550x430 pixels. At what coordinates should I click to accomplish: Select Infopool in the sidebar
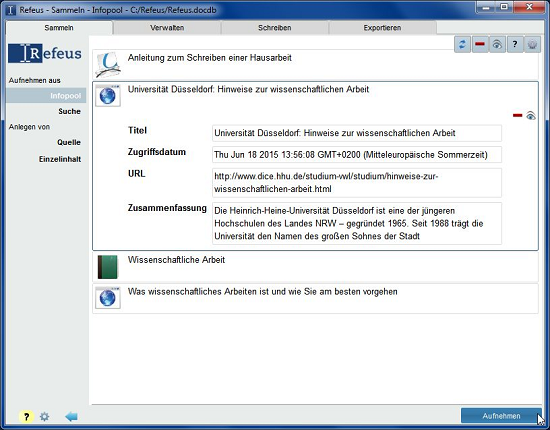click(46, 95)
